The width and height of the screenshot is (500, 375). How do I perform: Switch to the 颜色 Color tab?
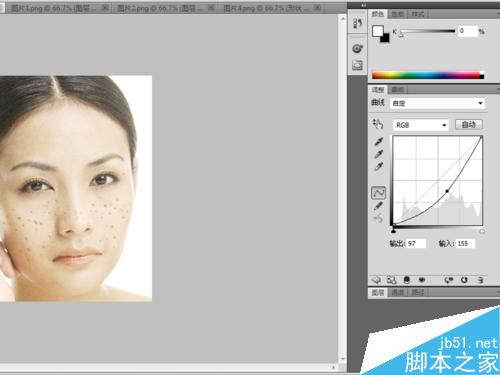378,14
